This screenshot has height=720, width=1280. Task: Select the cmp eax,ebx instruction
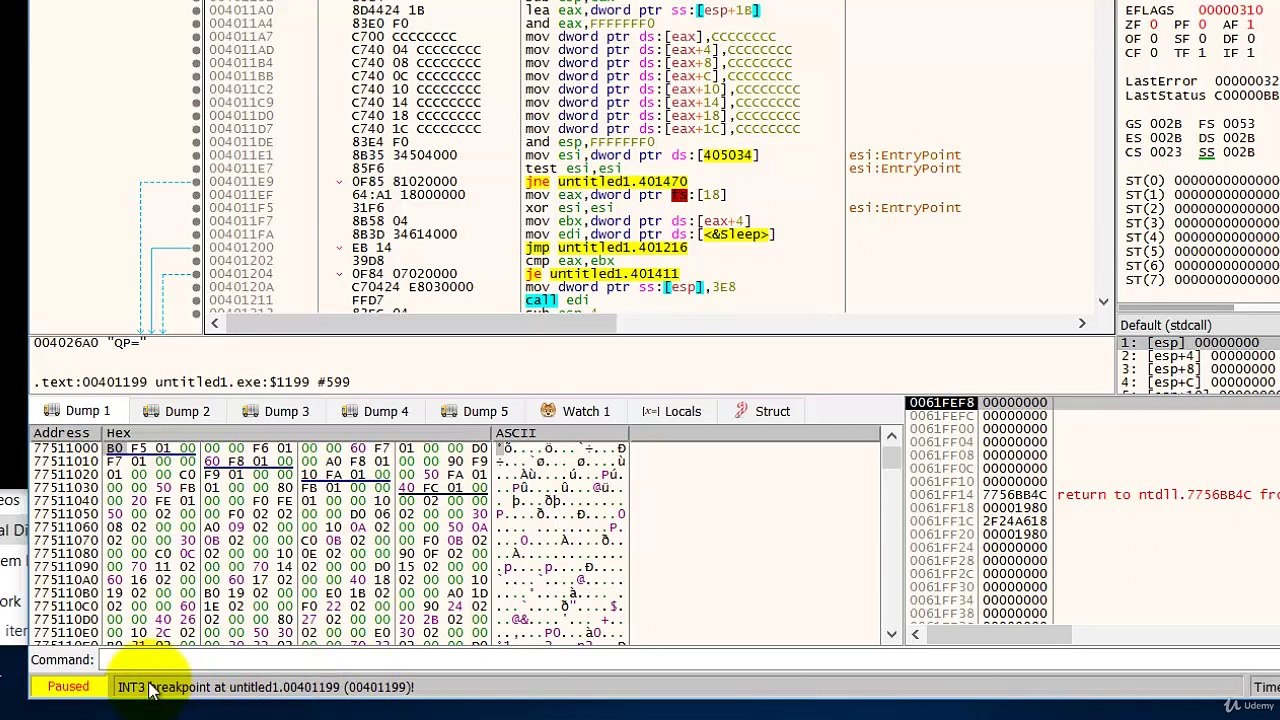569,261
